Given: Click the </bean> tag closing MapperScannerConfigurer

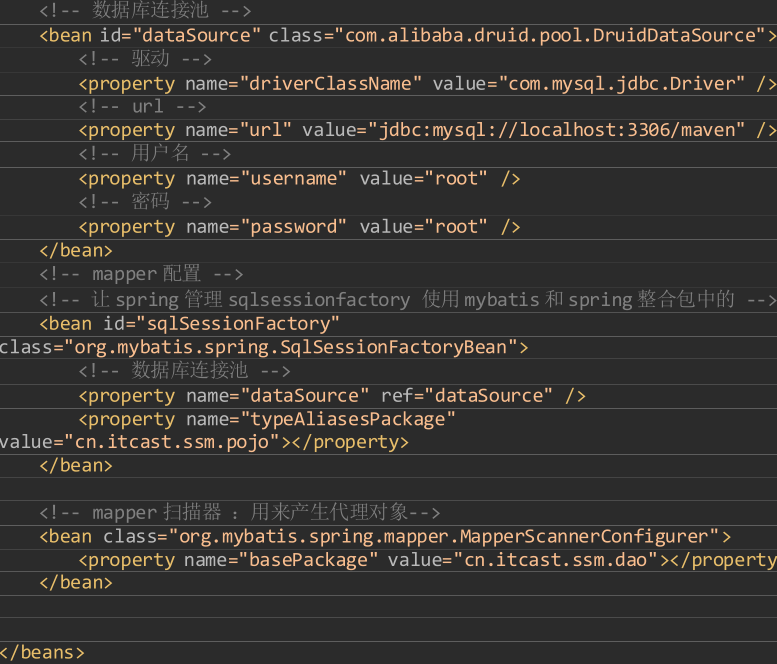Looking at the screenshot, I should [76, 583].
